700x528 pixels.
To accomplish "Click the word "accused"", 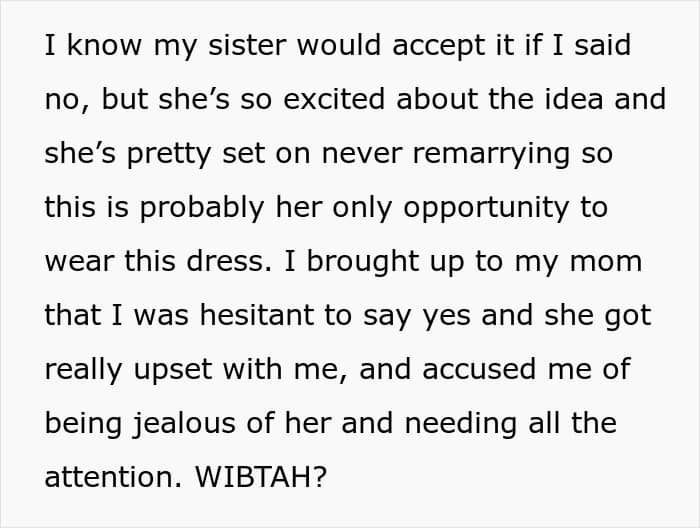I will (479, 370).
